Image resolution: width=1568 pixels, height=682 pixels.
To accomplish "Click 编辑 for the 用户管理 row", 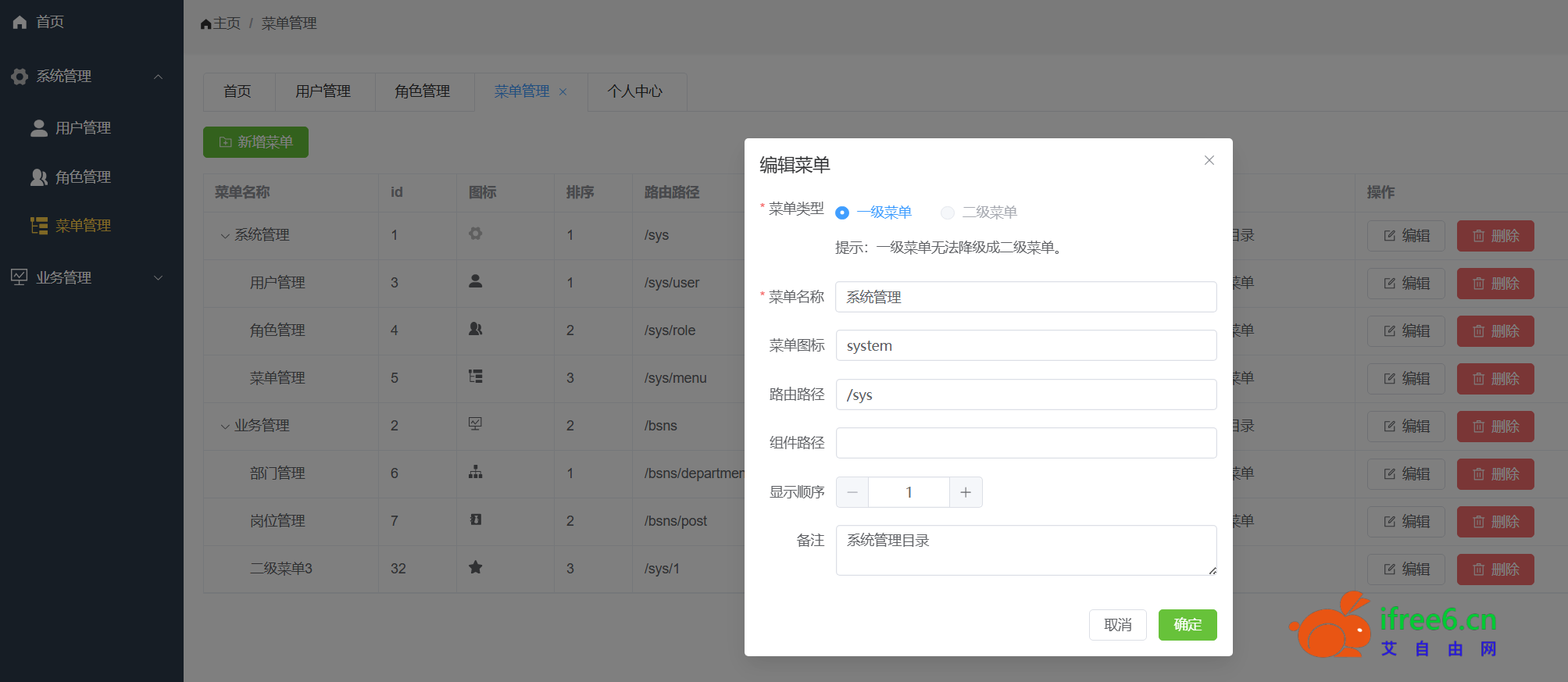I will pos(1406,284).
